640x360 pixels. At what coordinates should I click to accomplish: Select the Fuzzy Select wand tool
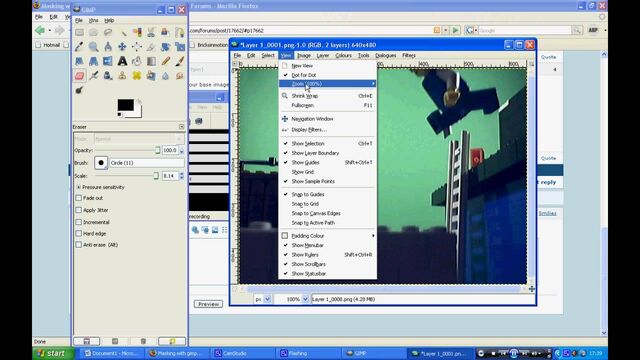point(122,32)
